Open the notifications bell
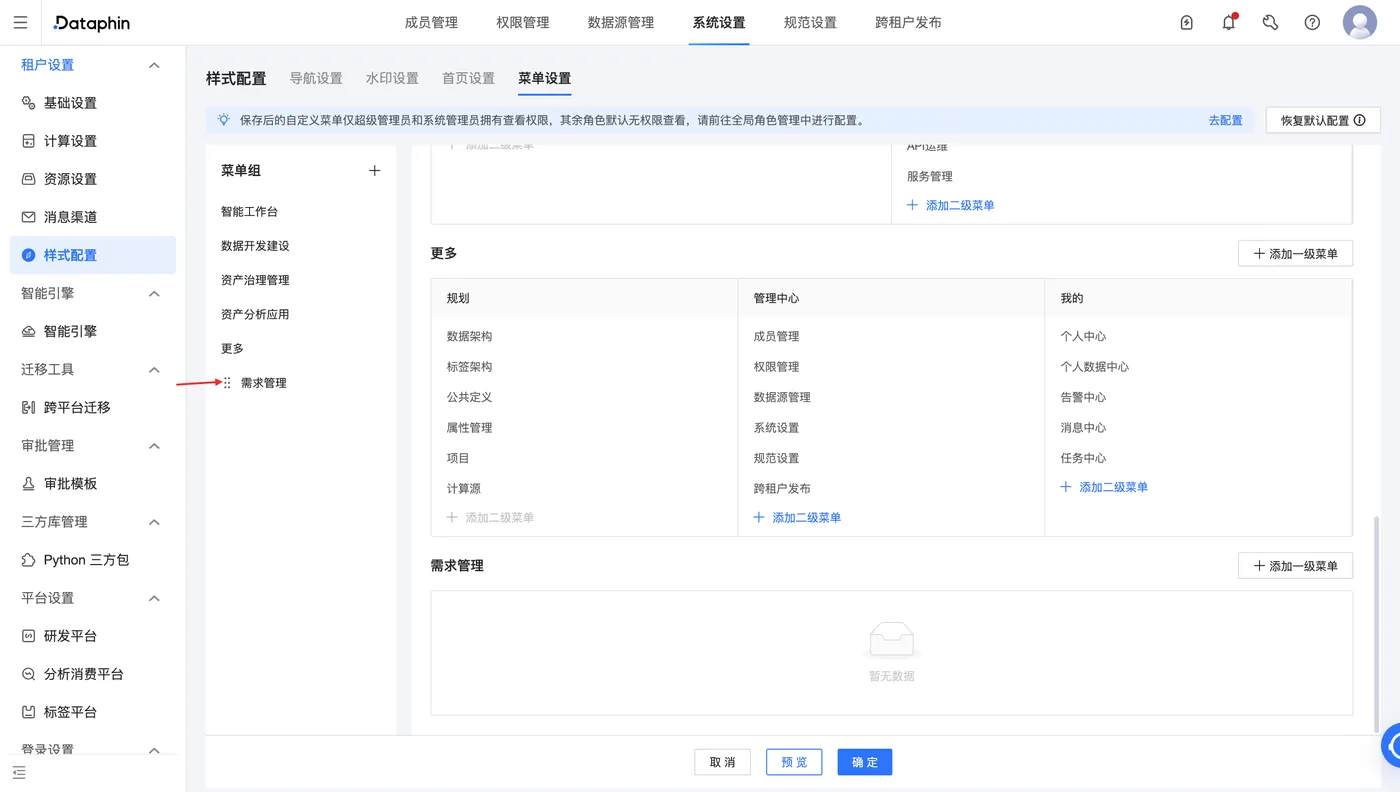 [x=1229, y=23]
